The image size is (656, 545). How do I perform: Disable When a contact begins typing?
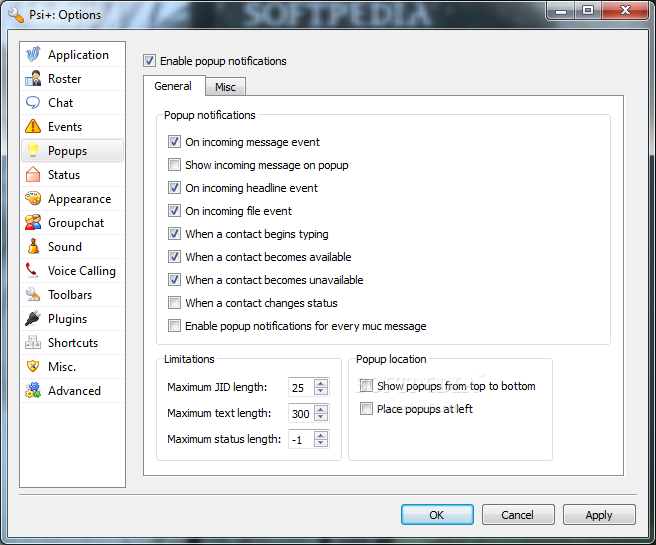(174, 234)
